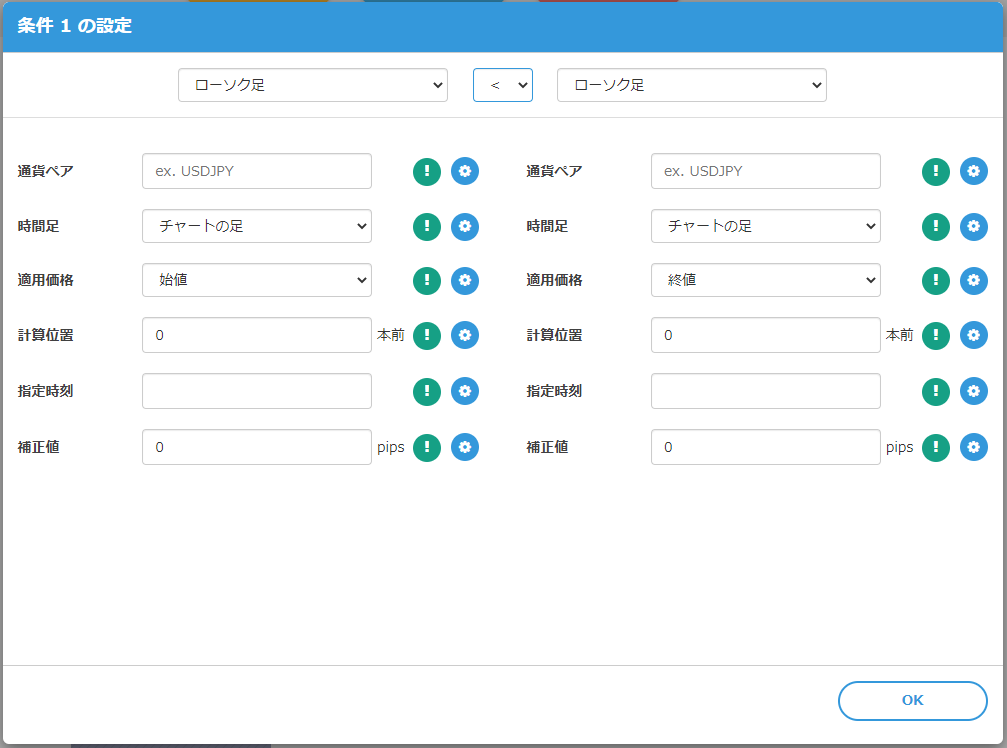Click the left 通貨ペア text field

click(257, 171)
